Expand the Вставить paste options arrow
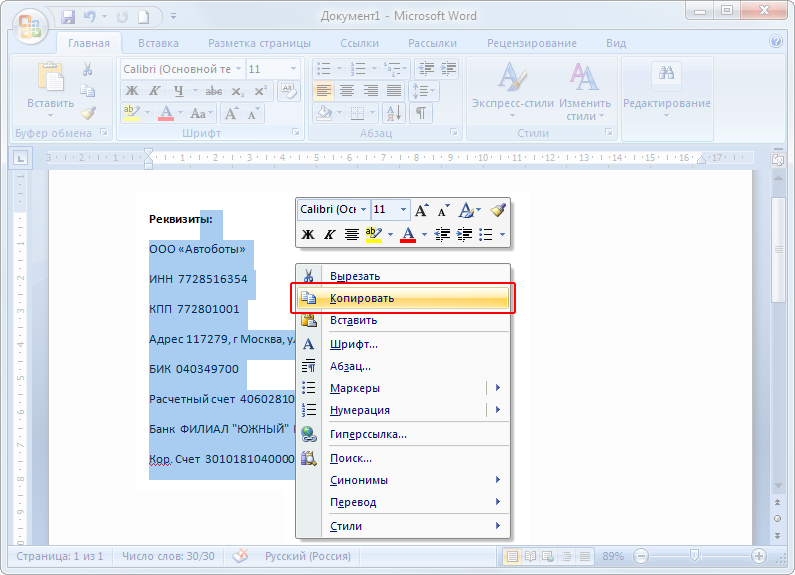 50,116
